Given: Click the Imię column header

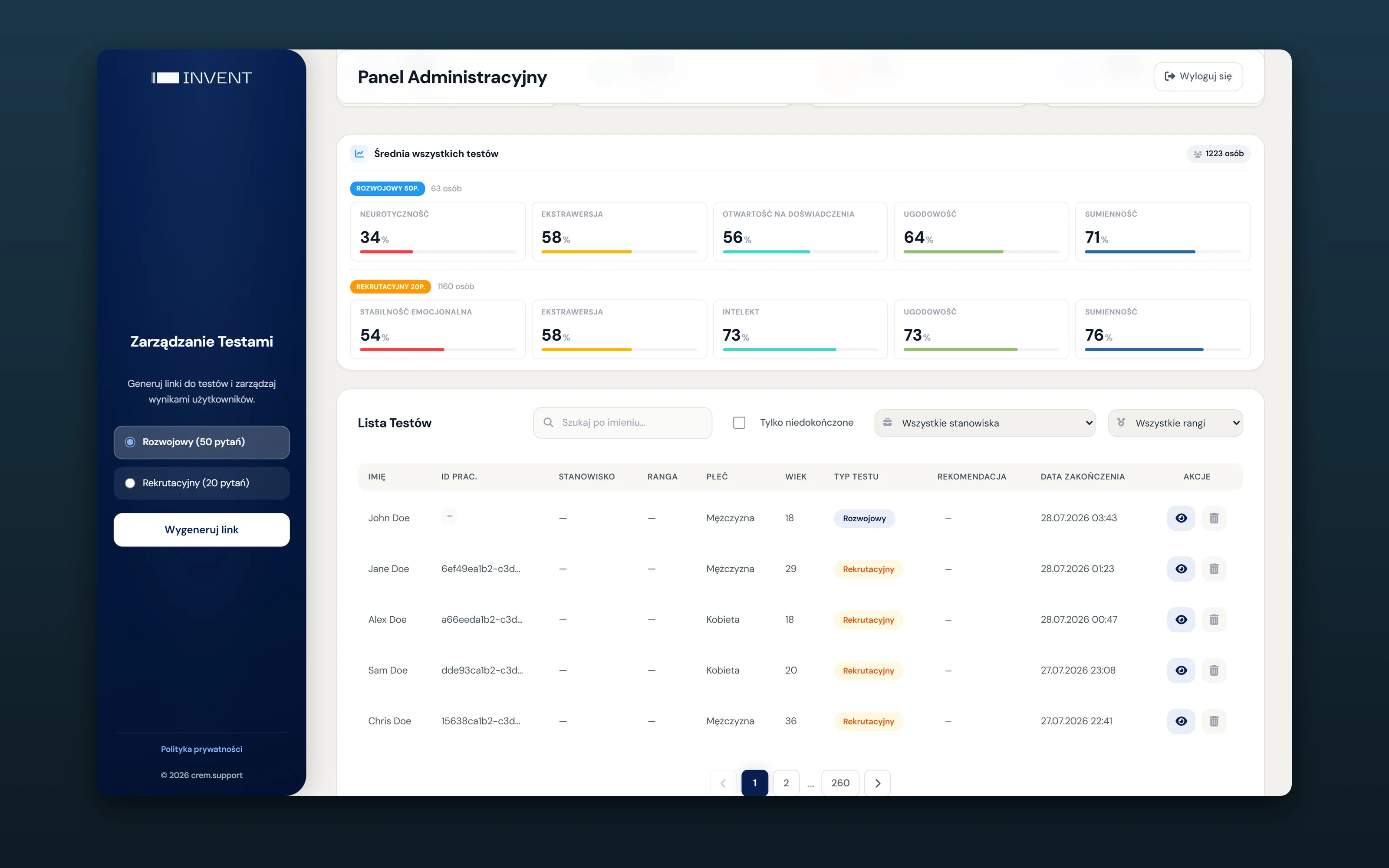Looking at the screenshot, I should [x=376, y=477].
